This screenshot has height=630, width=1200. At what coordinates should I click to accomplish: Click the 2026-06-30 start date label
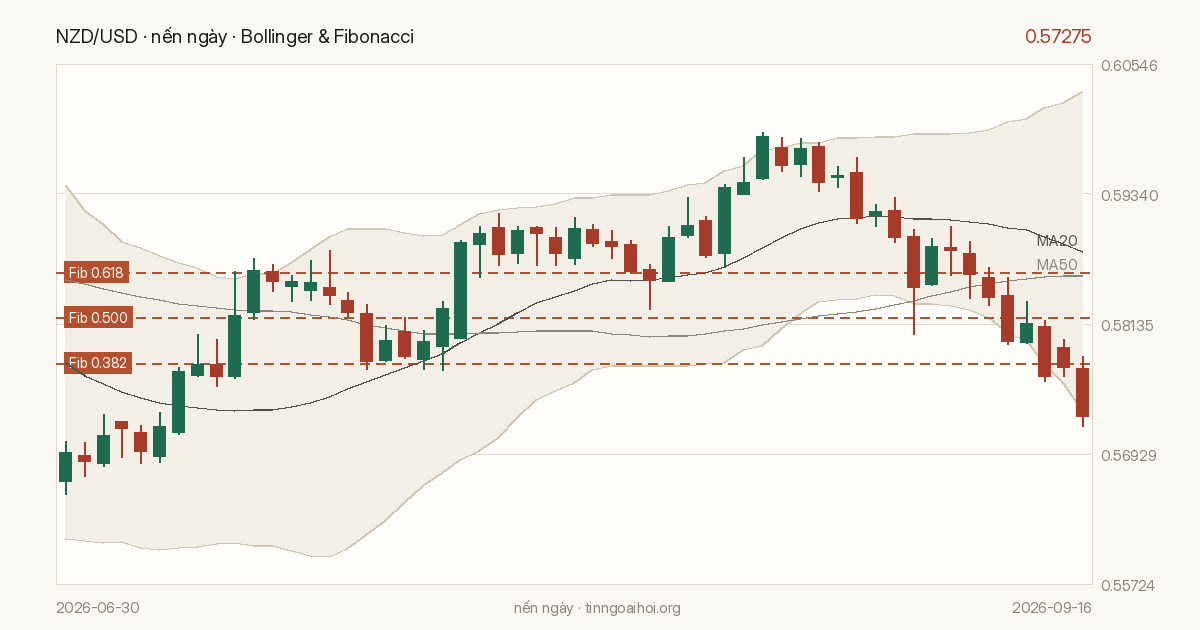point(98,608)
